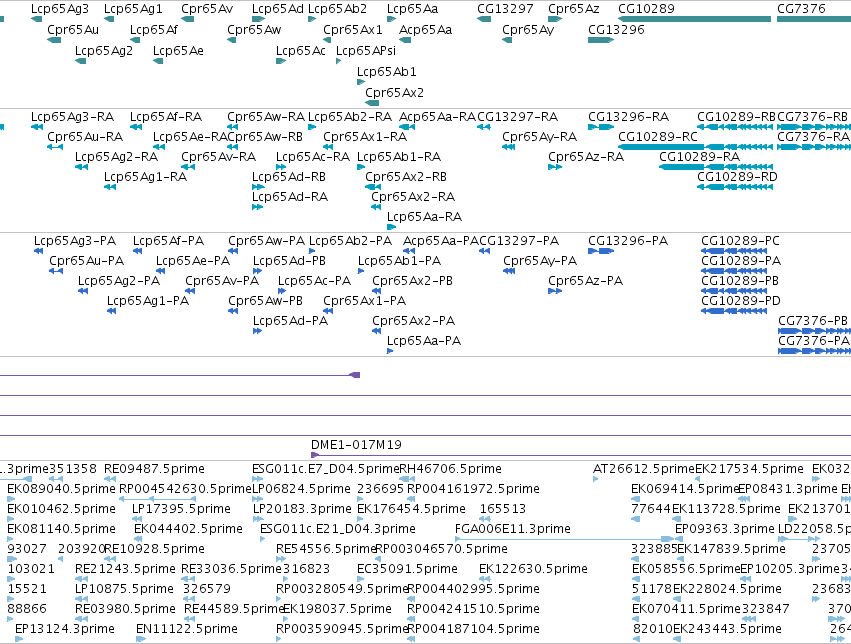
Task: Open EST EC35091.5prime
Action: (x=407, y=570)
